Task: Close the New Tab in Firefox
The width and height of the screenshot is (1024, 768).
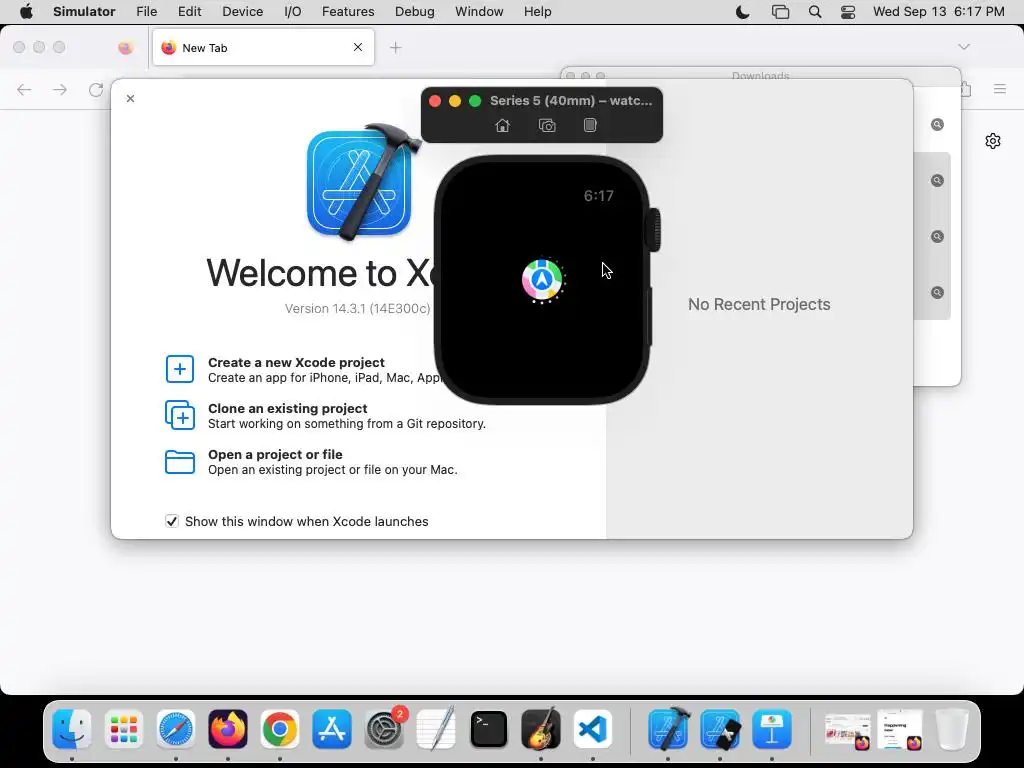Action: pyautogui.click(x=358, y=47)
